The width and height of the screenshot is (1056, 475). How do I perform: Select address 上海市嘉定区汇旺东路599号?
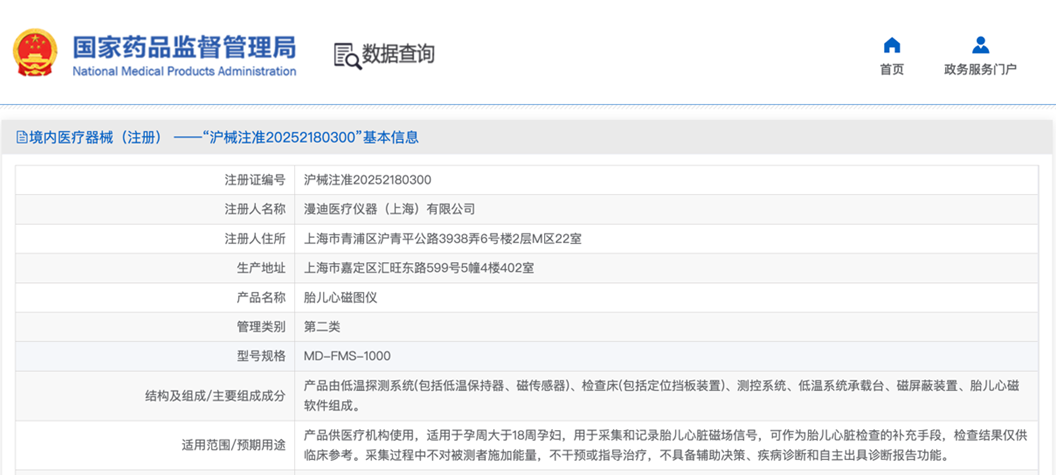tap(419, 268)
